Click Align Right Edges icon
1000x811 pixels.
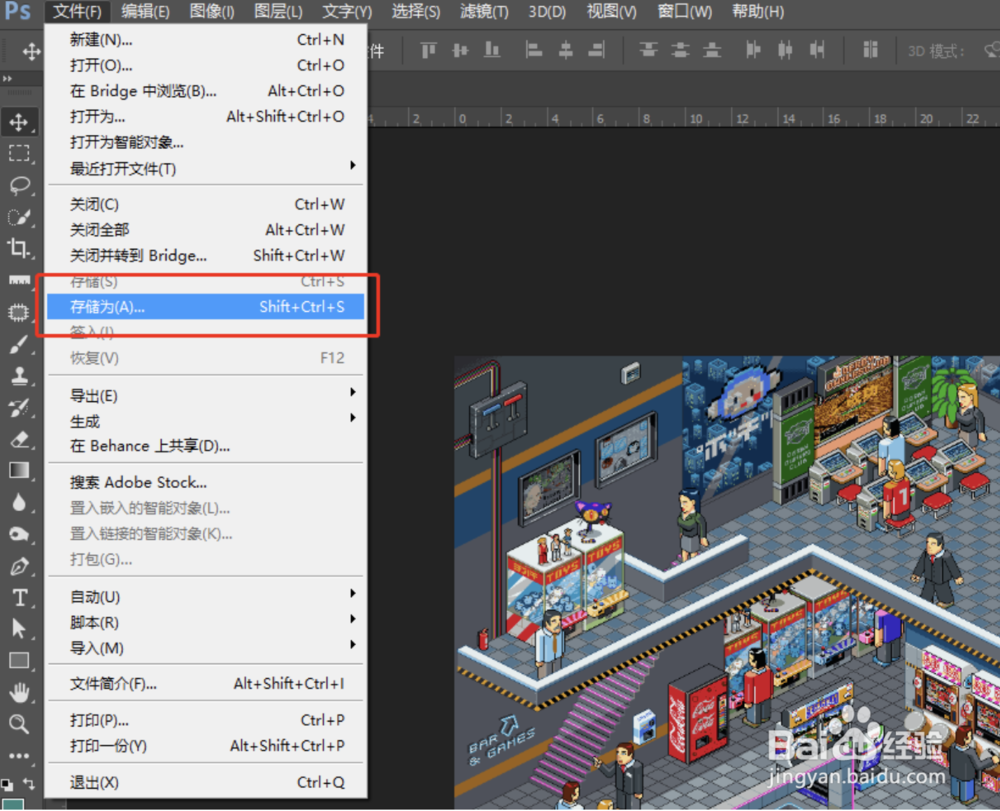(x=597, y=50)
